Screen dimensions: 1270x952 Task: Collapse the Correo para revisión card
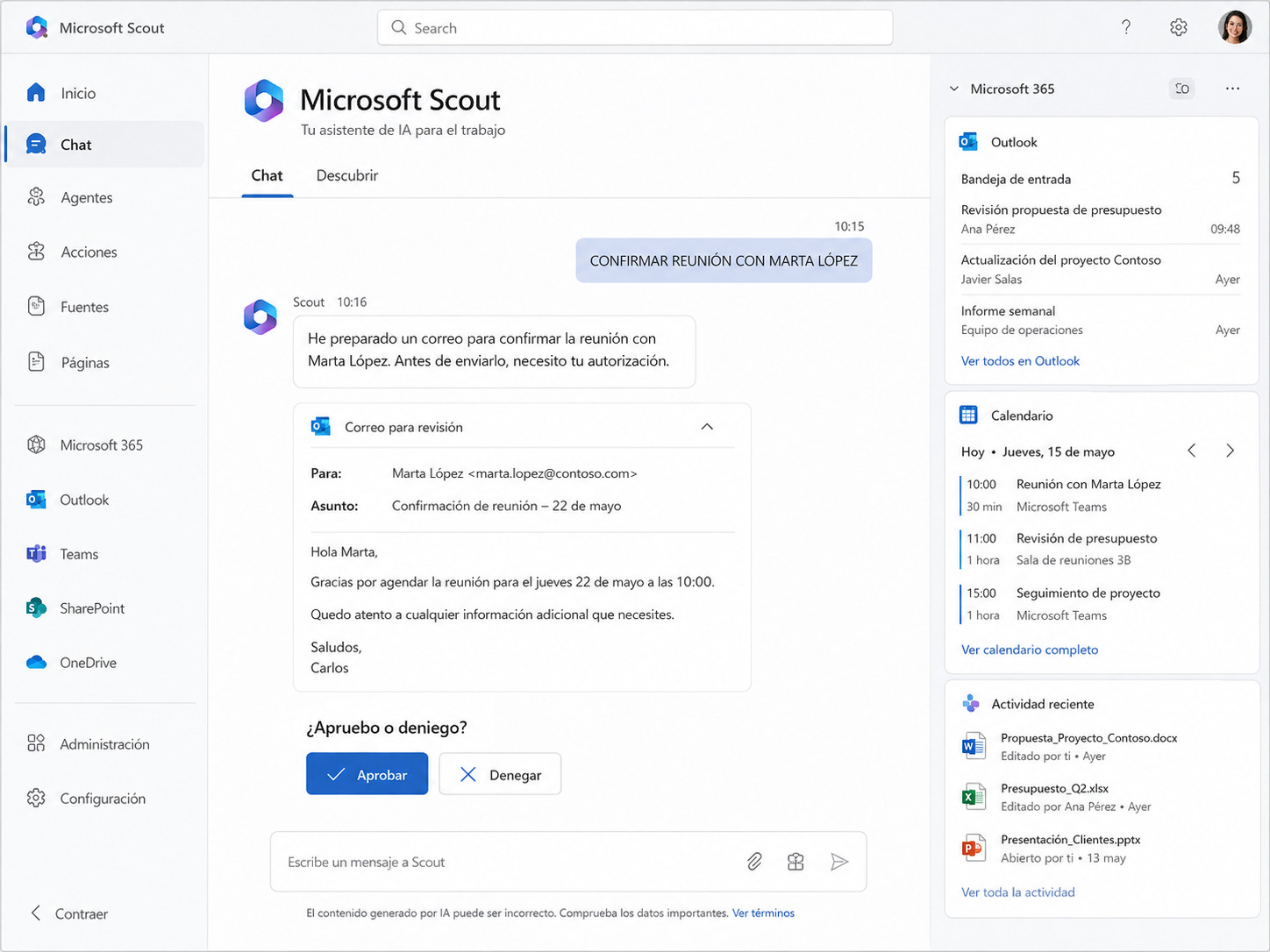(x=707, y=427)
